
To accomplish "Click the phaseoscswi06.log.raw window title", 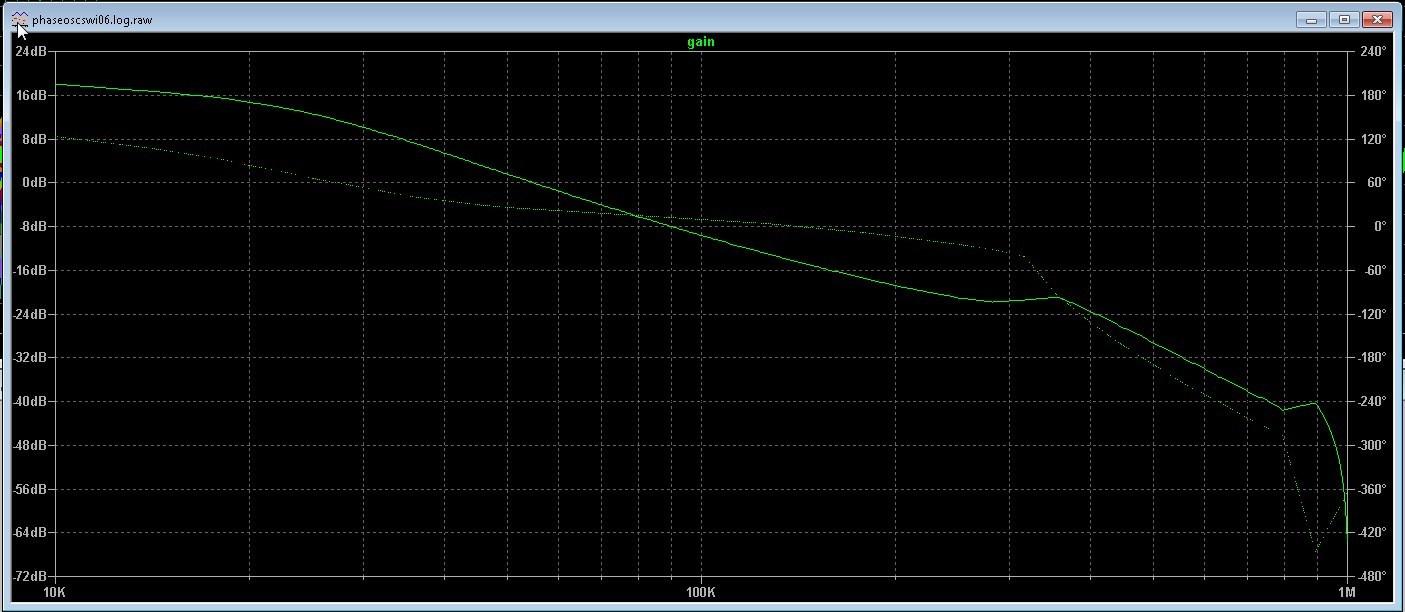I will 93,20.
